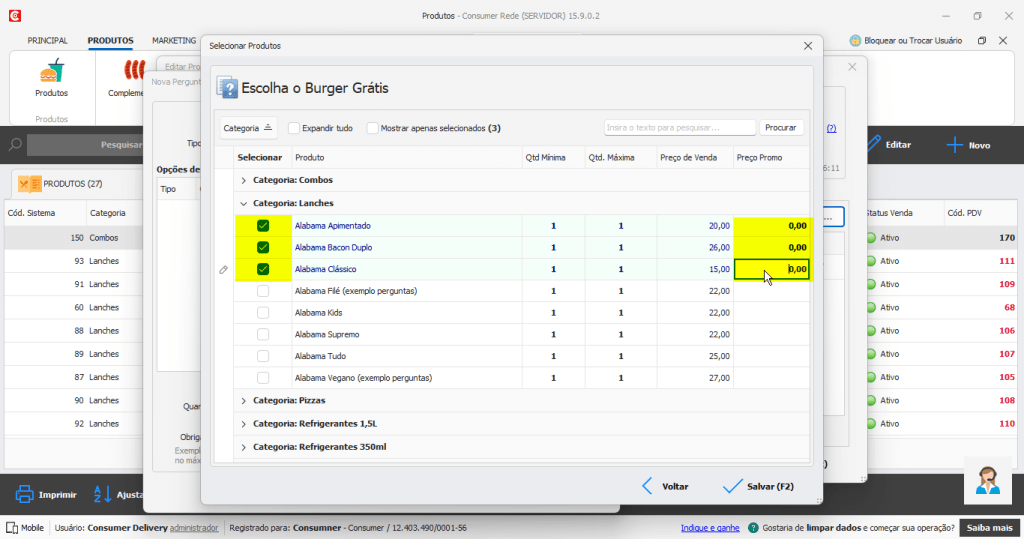Collapse Categoria: Lanches group
The height and width of the screenshot is (539, 1024).
point(244,204)
